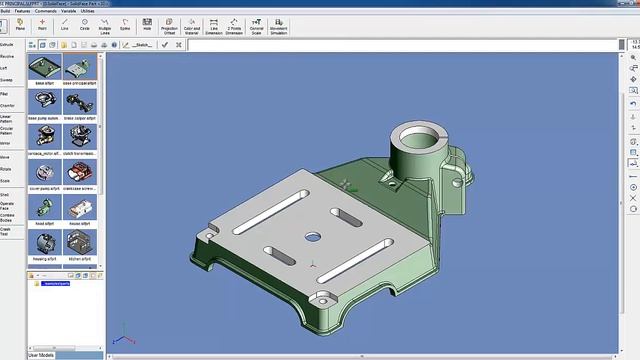
Task: Click the viewport horizontal scrollbar
Action: pos(362,357)
